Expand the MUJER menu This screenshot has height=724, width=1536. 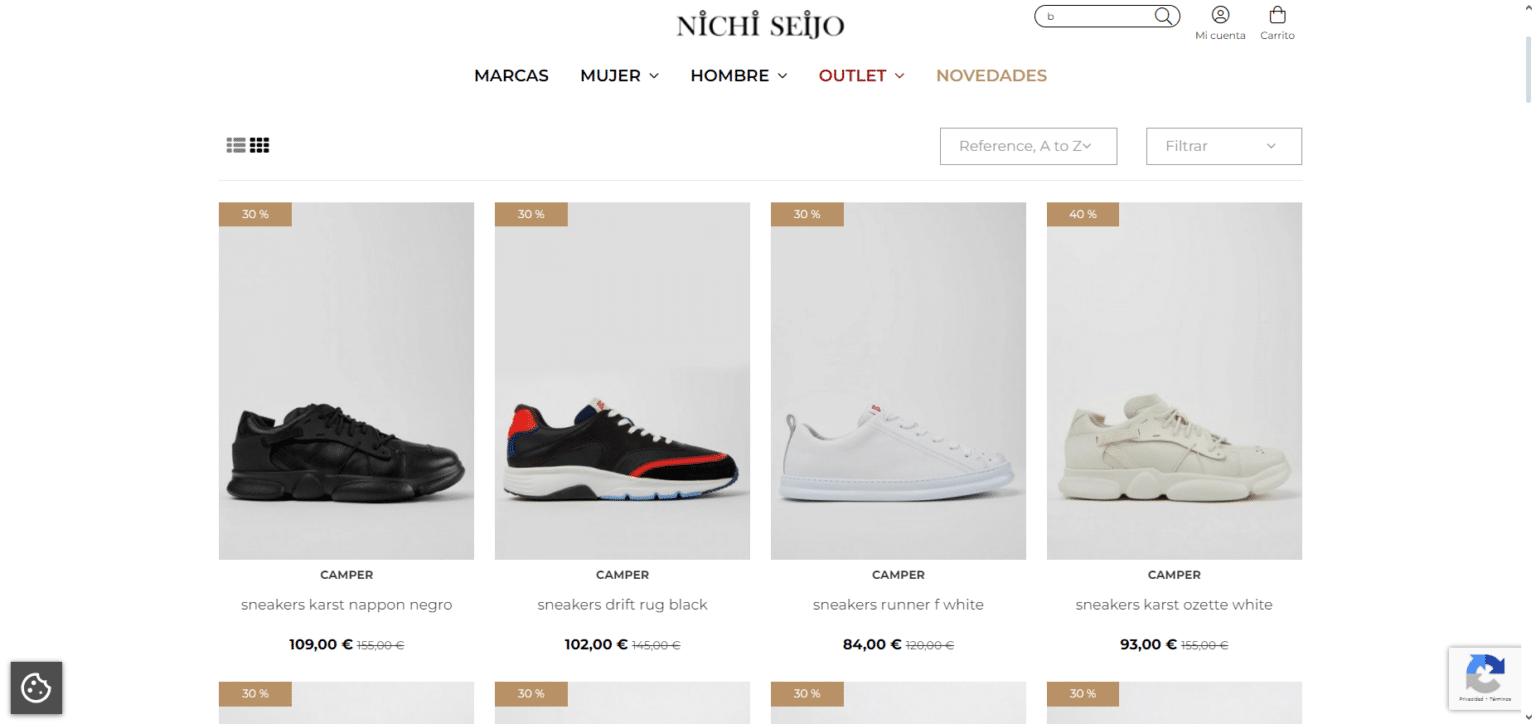pyautogui.click(x=619, y=76)
